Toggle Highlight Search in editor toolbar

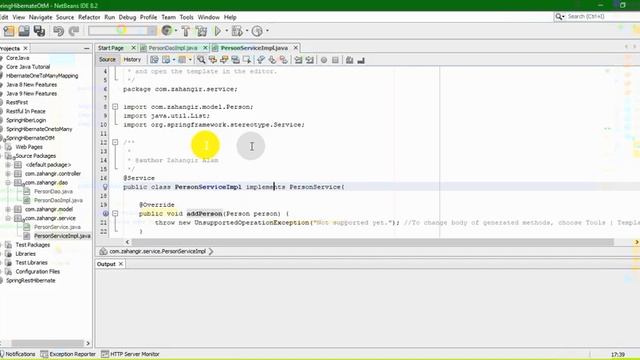236,60
